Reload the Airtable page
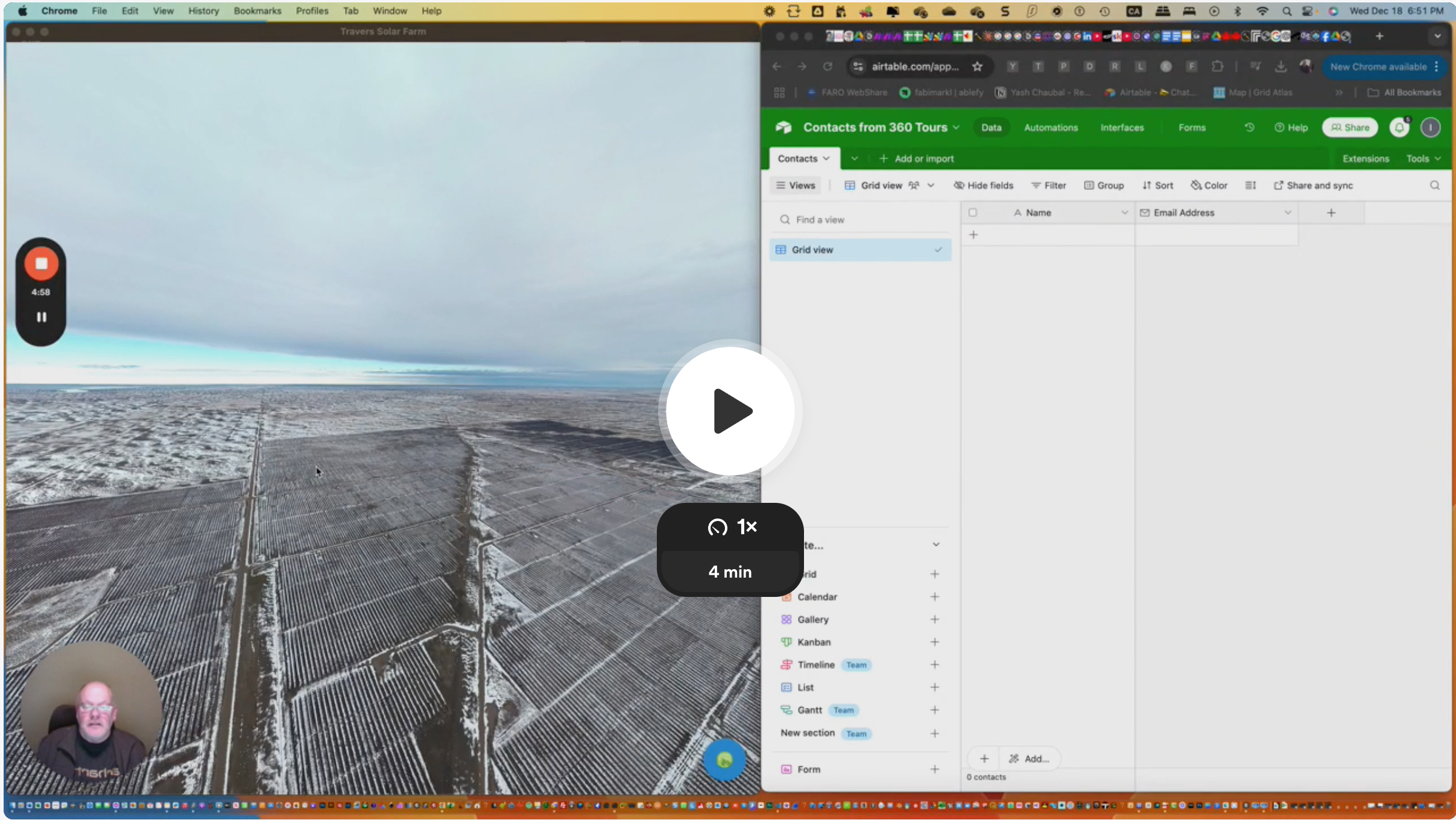 click(828, 66)
